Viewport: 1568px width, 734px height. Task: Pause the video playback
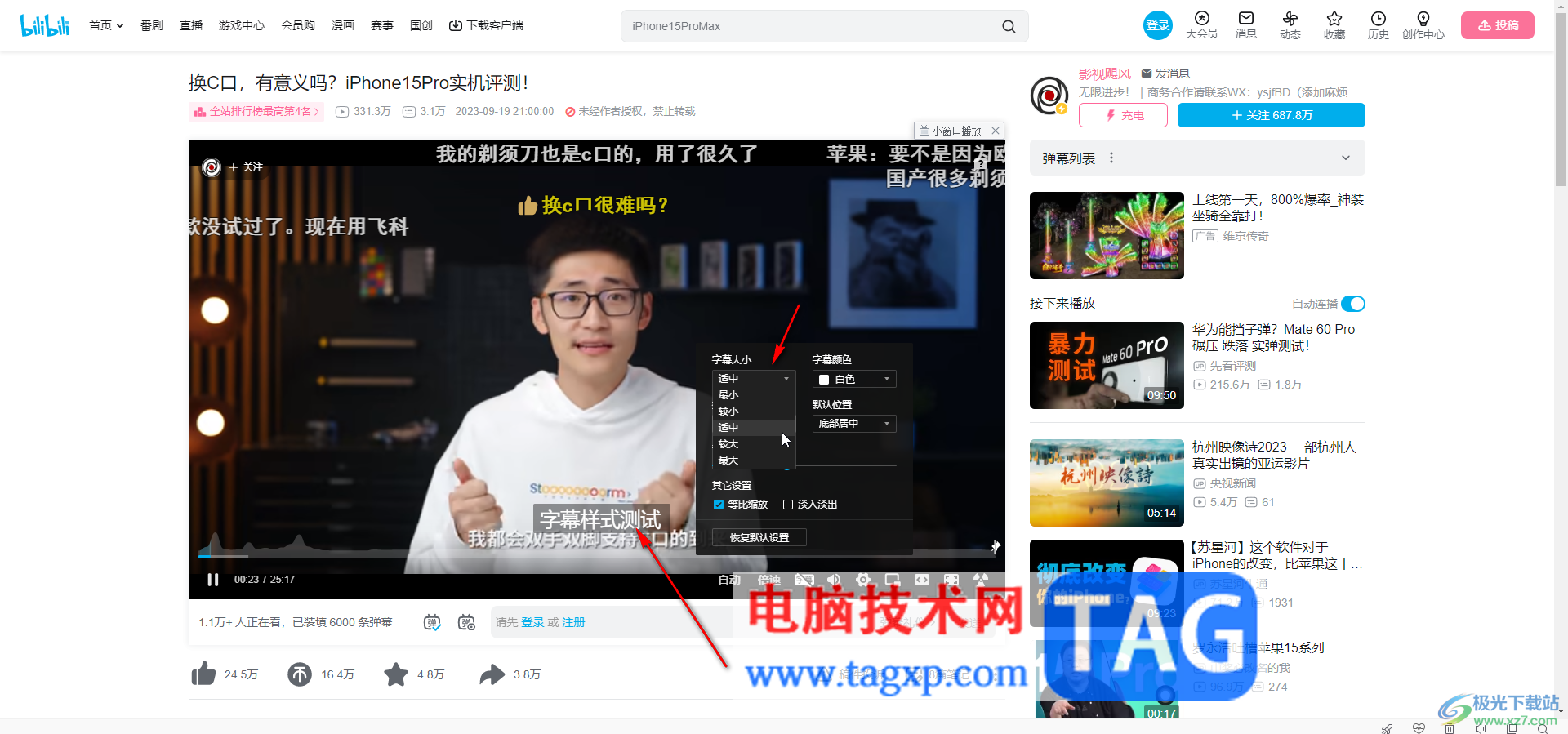213,580
